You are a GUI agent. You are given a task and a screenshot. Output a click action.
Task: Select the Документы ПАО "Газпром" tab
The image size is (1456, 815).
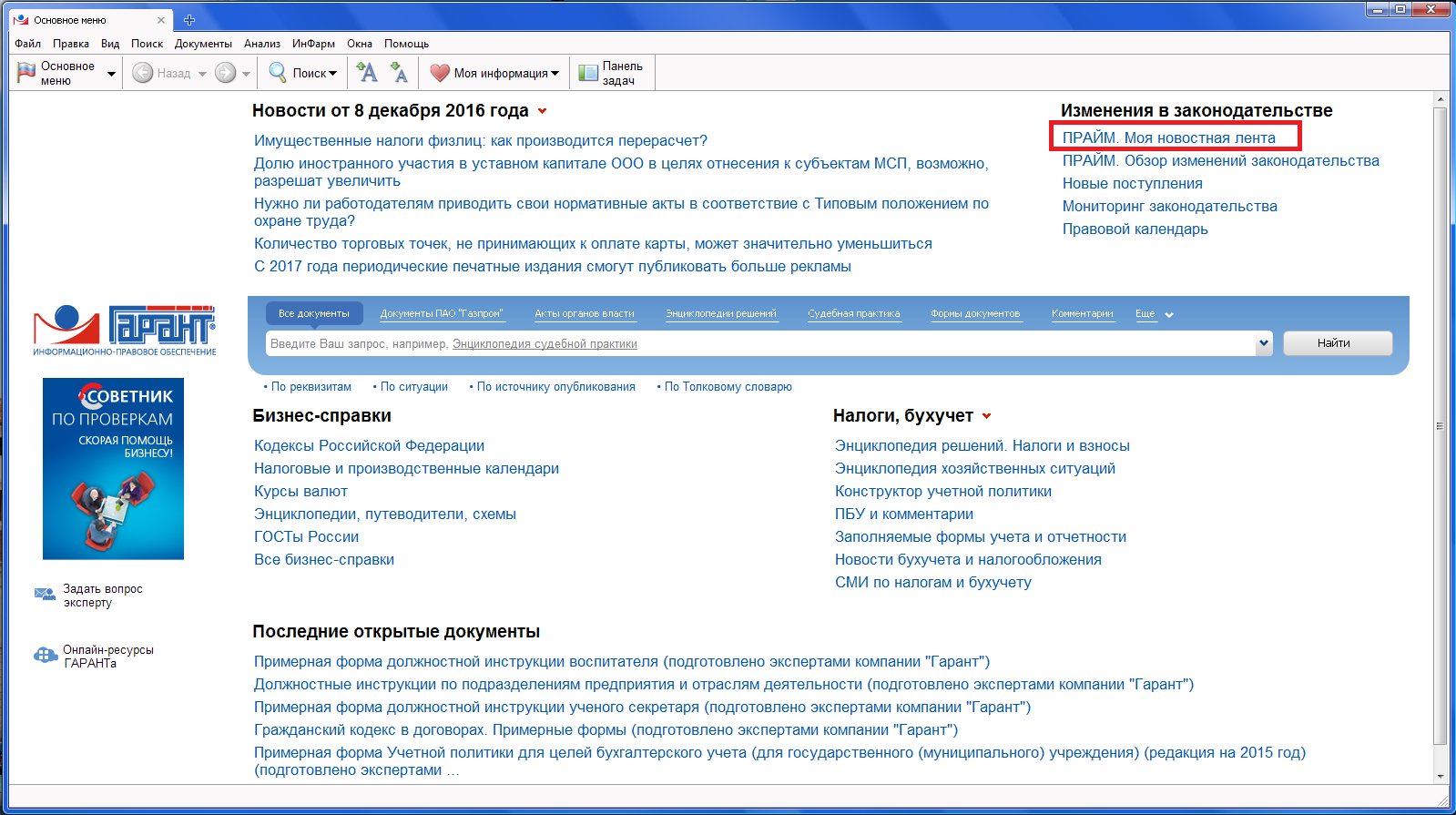[442, 313]
